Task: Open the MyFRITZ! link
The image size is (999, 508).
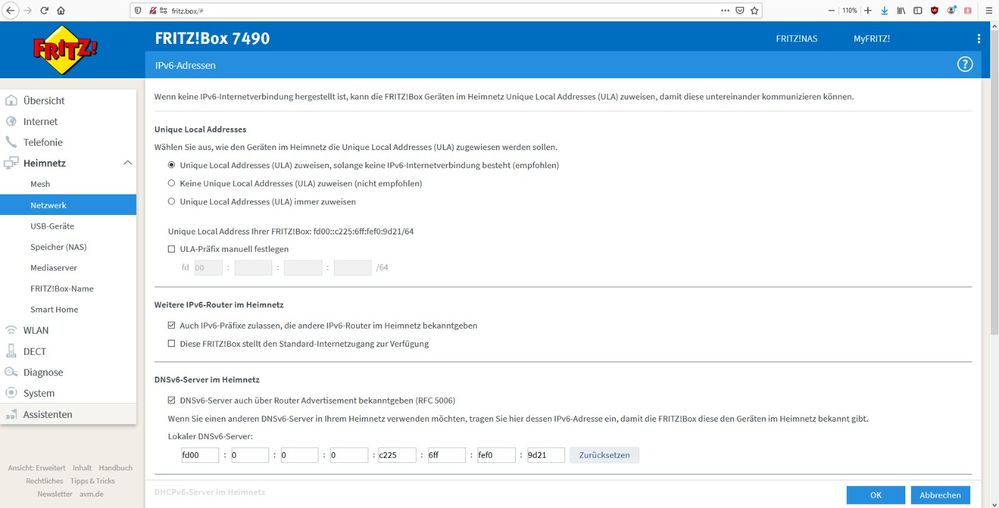Action: point(872,39)
